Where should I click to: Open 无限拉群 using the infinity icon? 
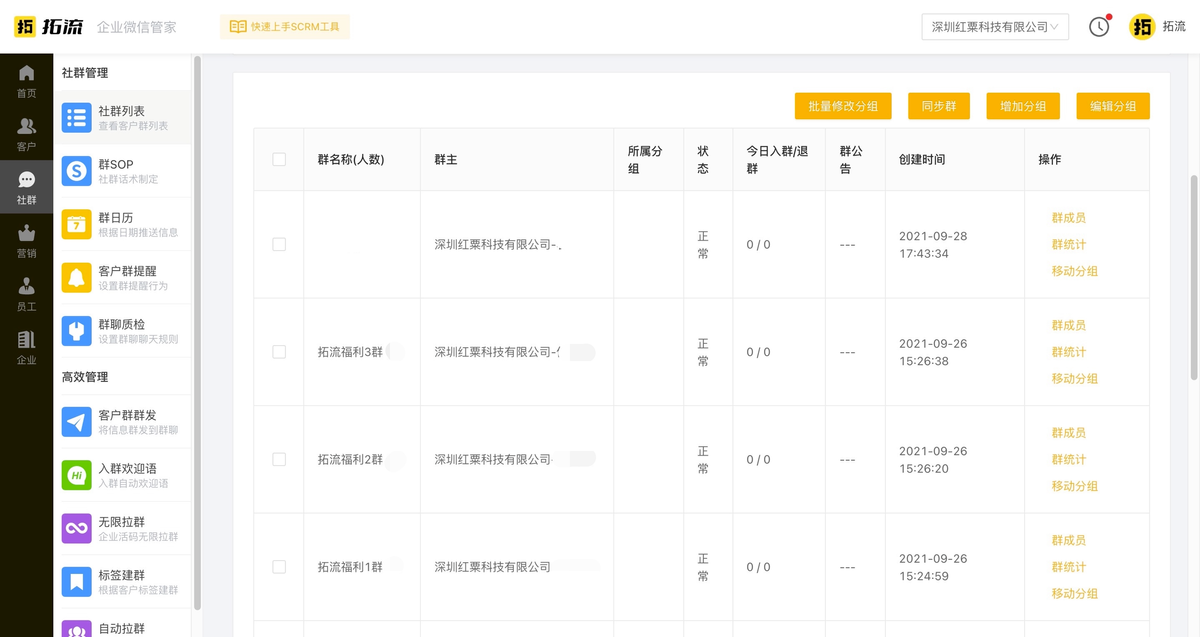click(76, 527)
